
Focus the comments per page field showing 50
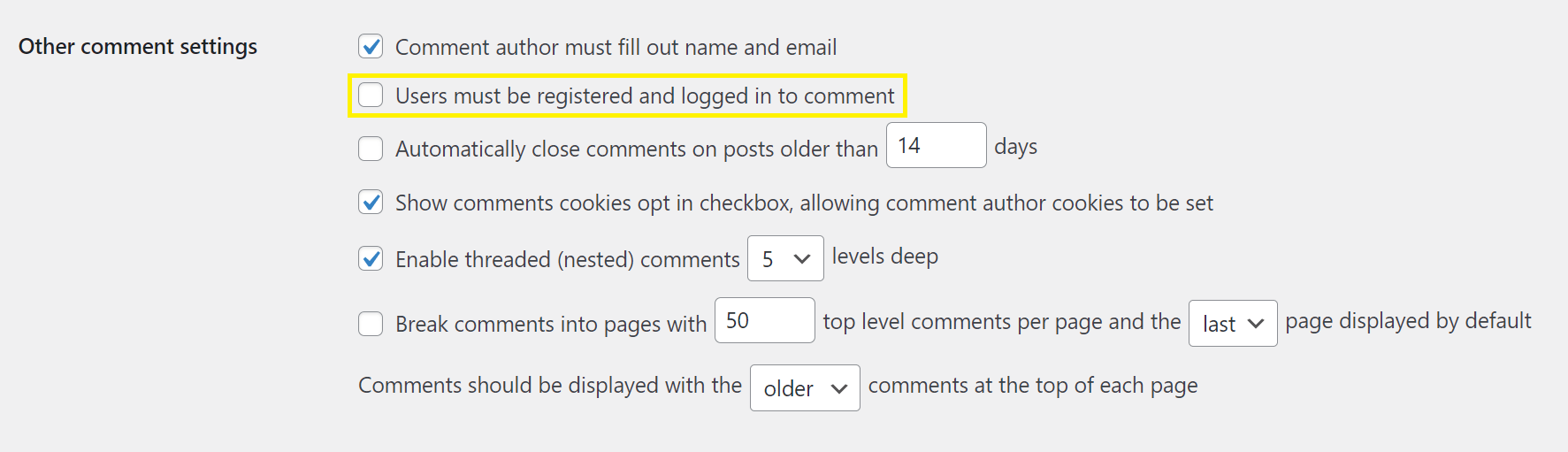[x=764, y=320]
